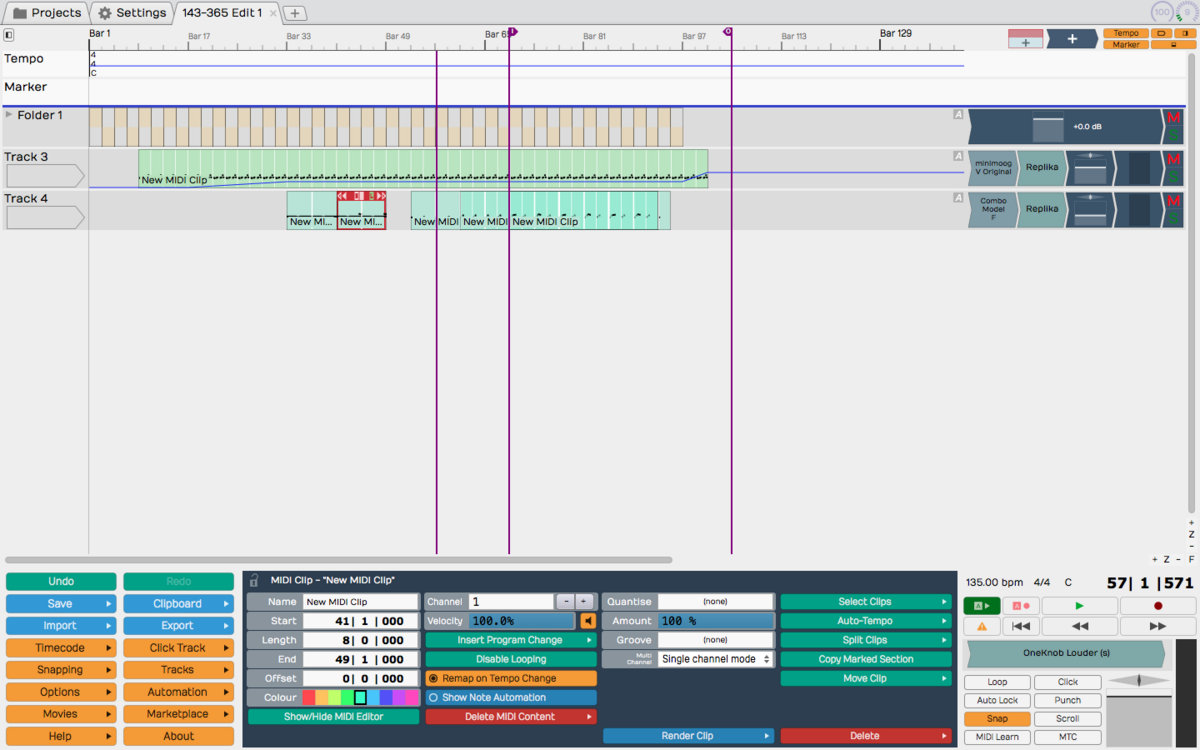Pick the blue swatch in Colour row
1200x750 pixels.
pyautogui.click(x=386, y=697)
